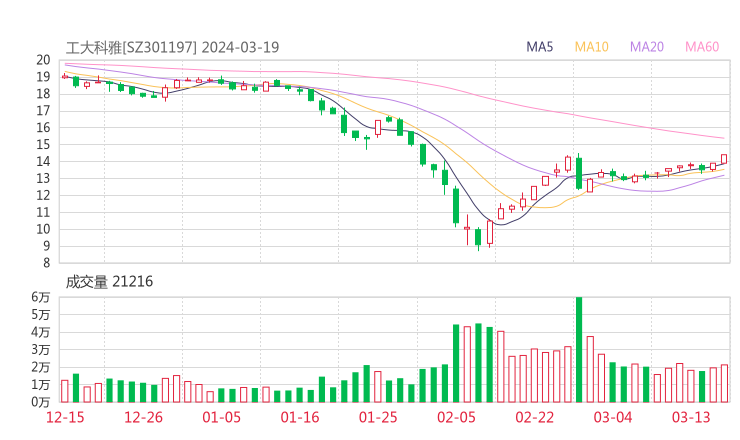Click the 02-22 date axis label

pyautogui.click(x=535, y=417)
